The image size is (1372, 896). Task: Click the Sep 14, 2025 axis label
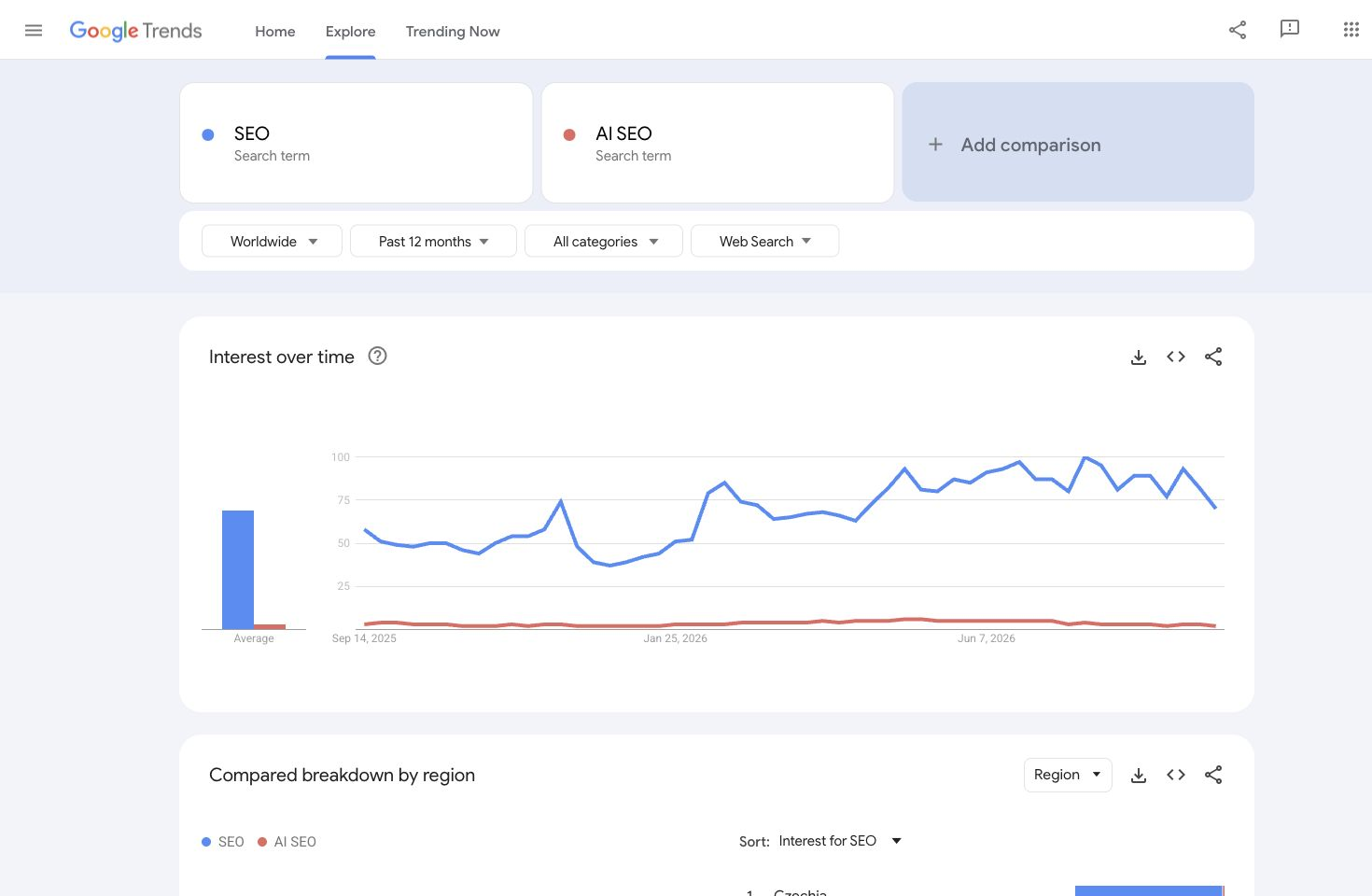[x=364, y=638]
